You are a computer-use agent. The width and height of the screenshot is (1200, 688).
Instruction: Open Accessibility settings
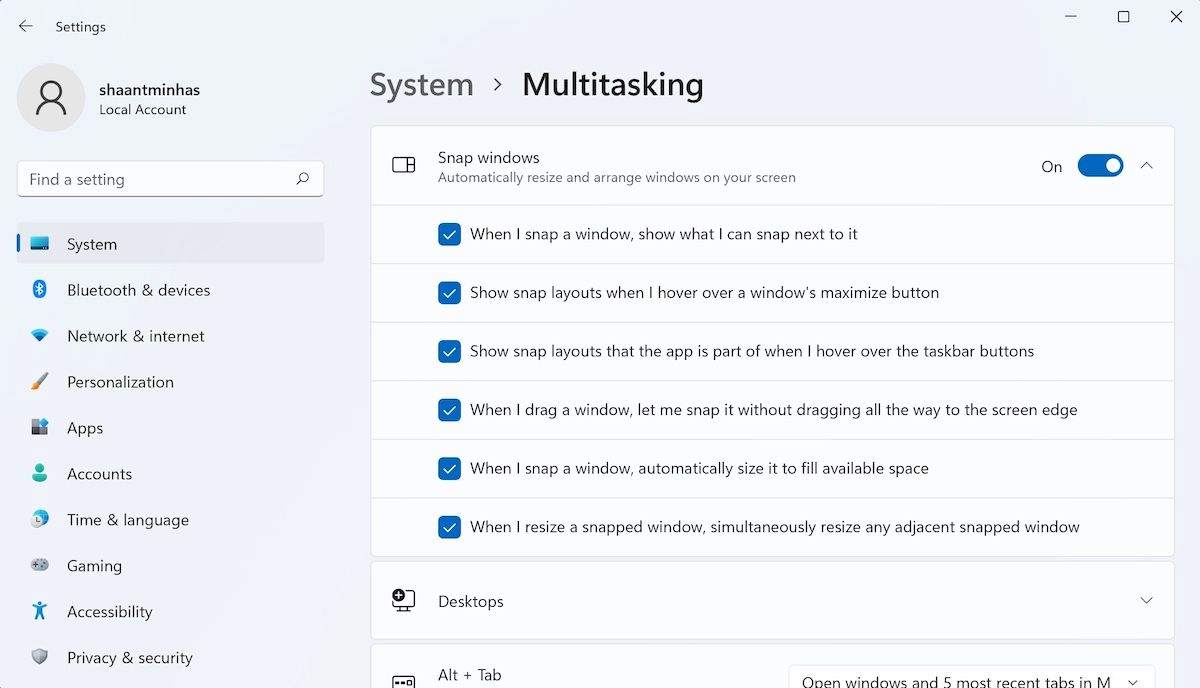click(x=109, y=612)
